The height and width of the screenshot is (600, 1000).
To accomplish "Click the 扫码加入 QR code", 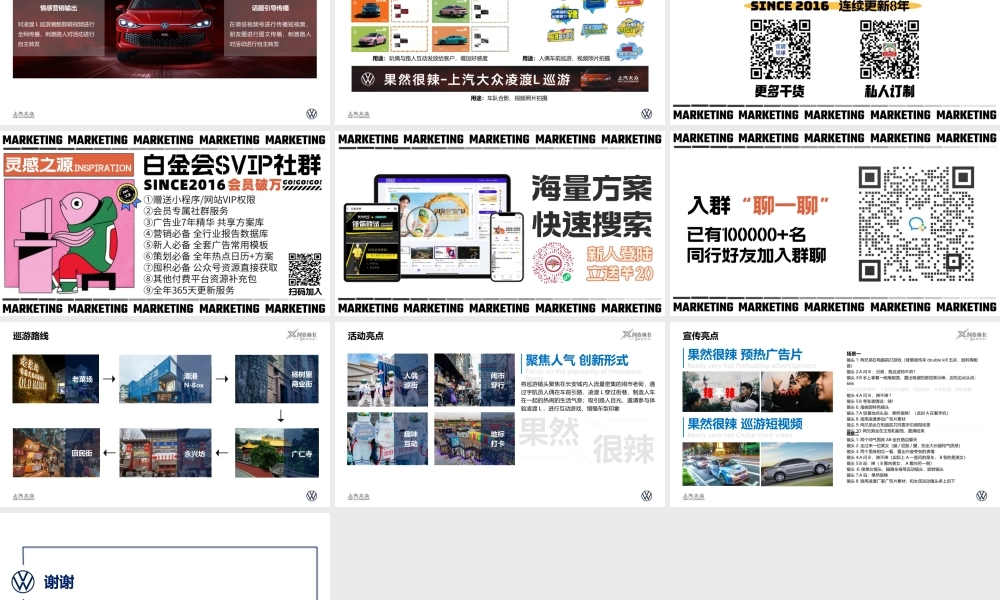I will (305, 269).
